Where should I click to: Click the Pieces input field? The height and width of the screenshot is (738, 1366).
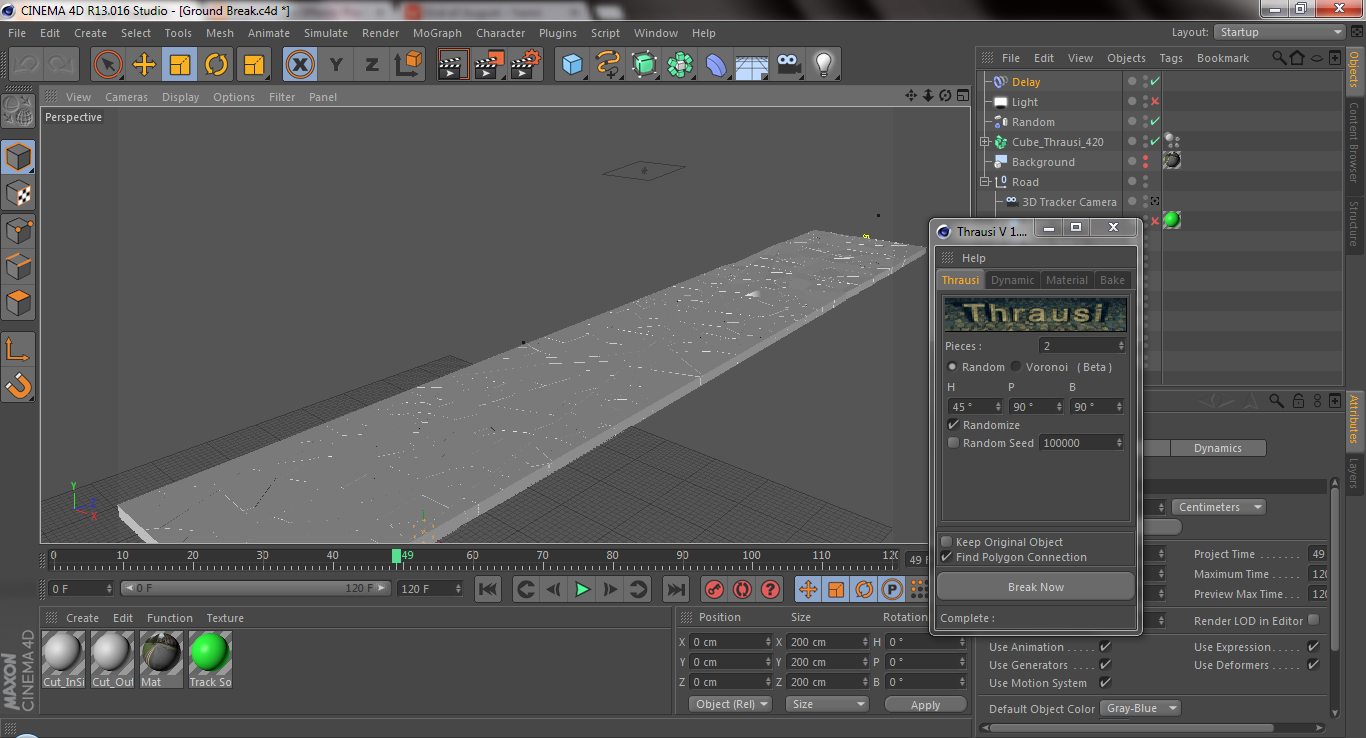click(x=1077, y=346)
